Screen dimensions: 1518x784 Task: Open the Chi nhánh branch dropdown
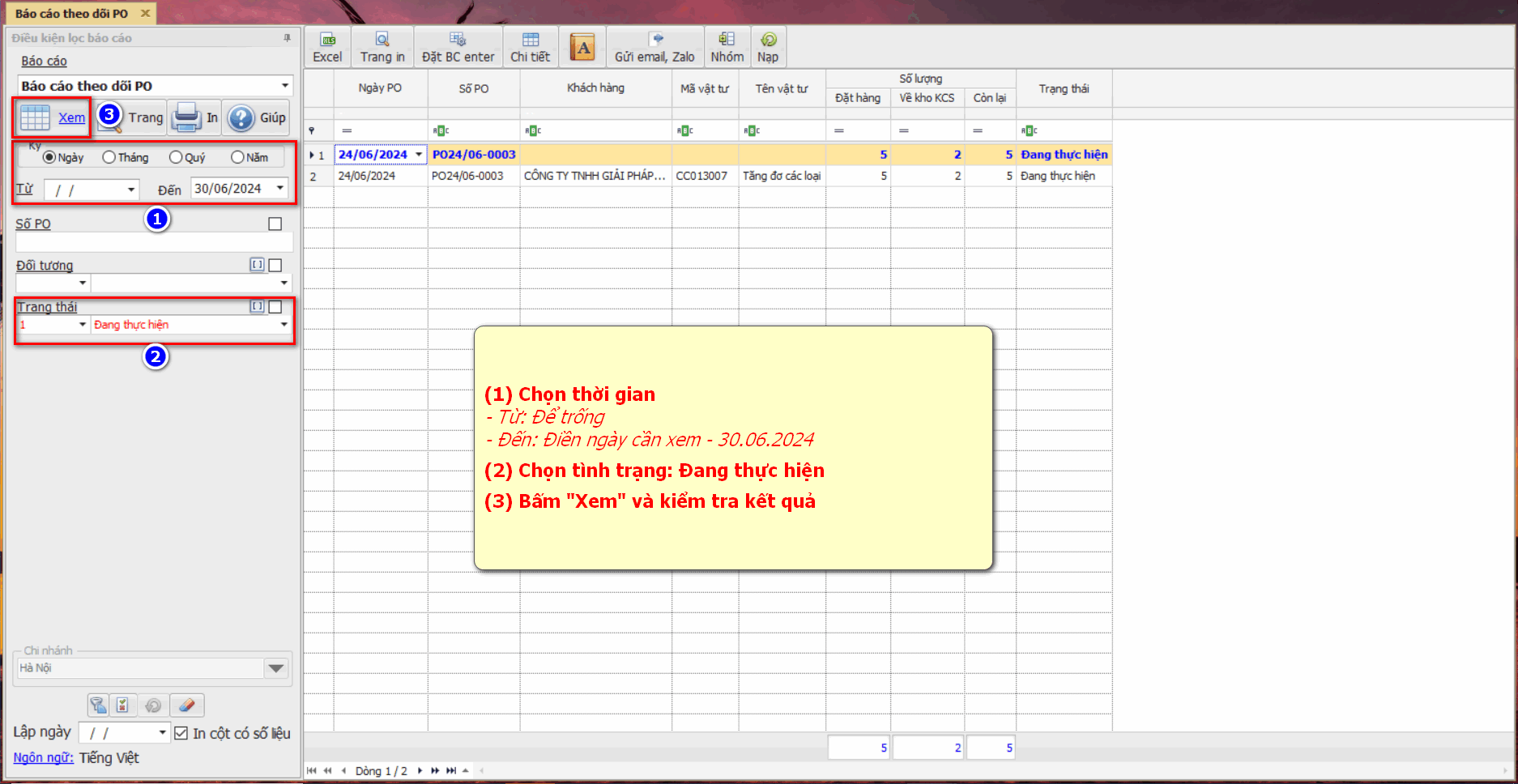tap(275, 668)
